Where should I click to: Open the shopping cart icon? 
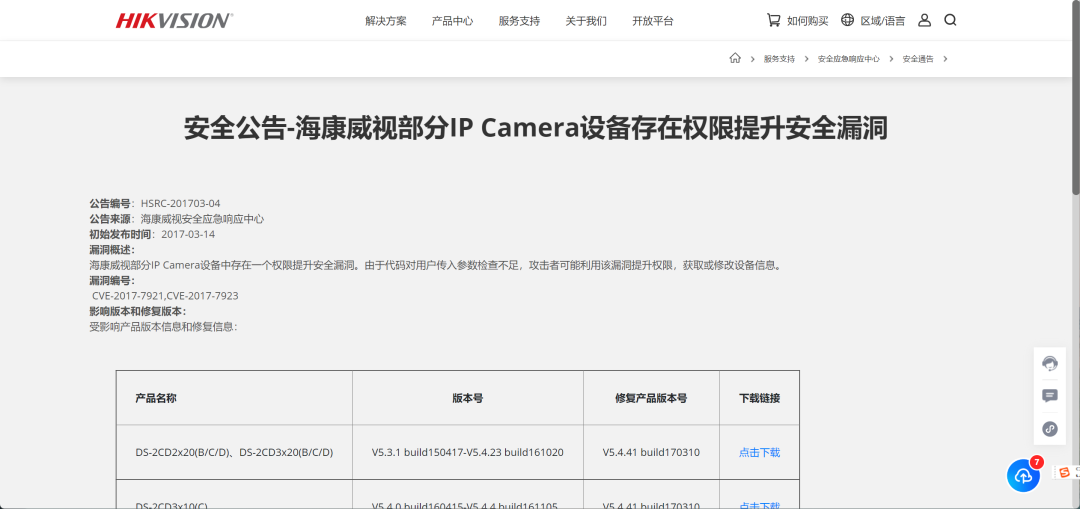click(773, 20)
